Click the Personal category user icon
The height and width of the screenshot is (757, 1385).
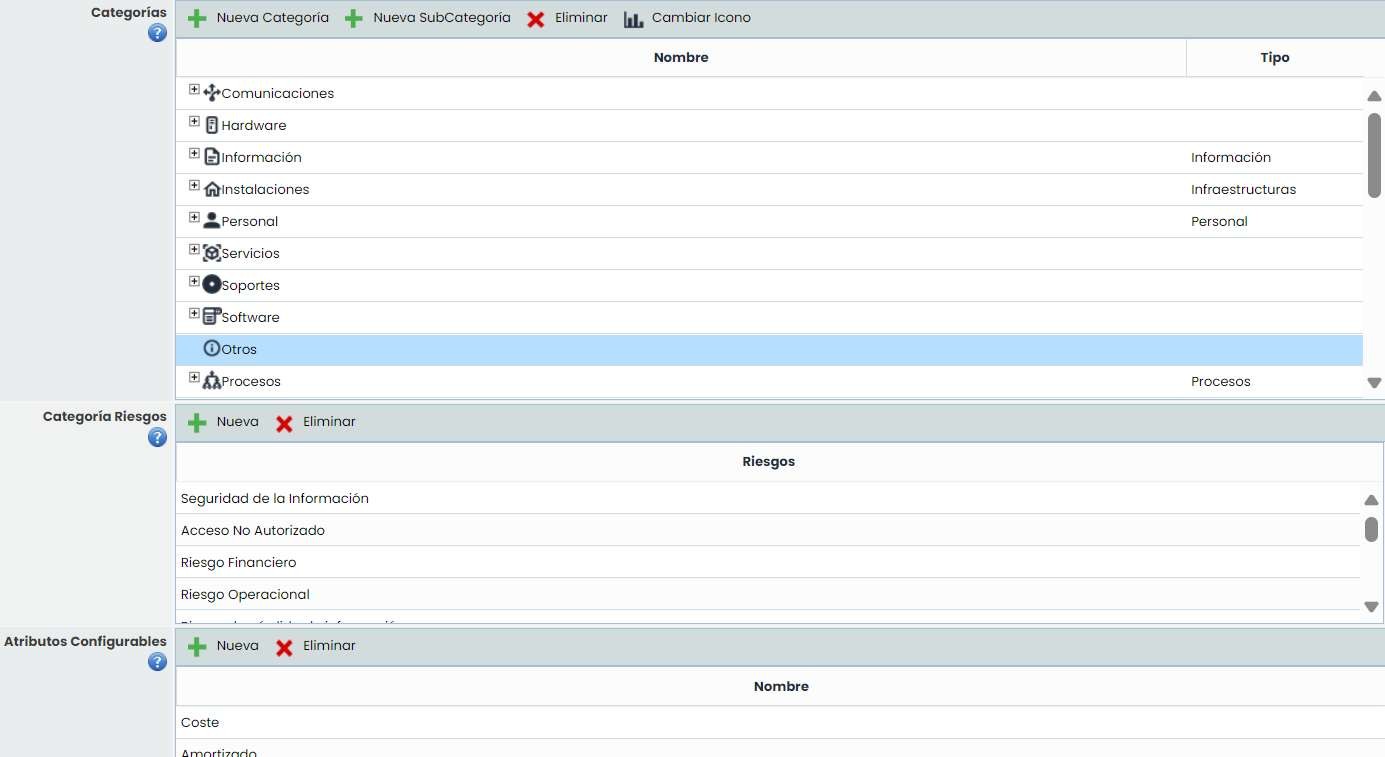pyautogui.click(x=211, y=221)
